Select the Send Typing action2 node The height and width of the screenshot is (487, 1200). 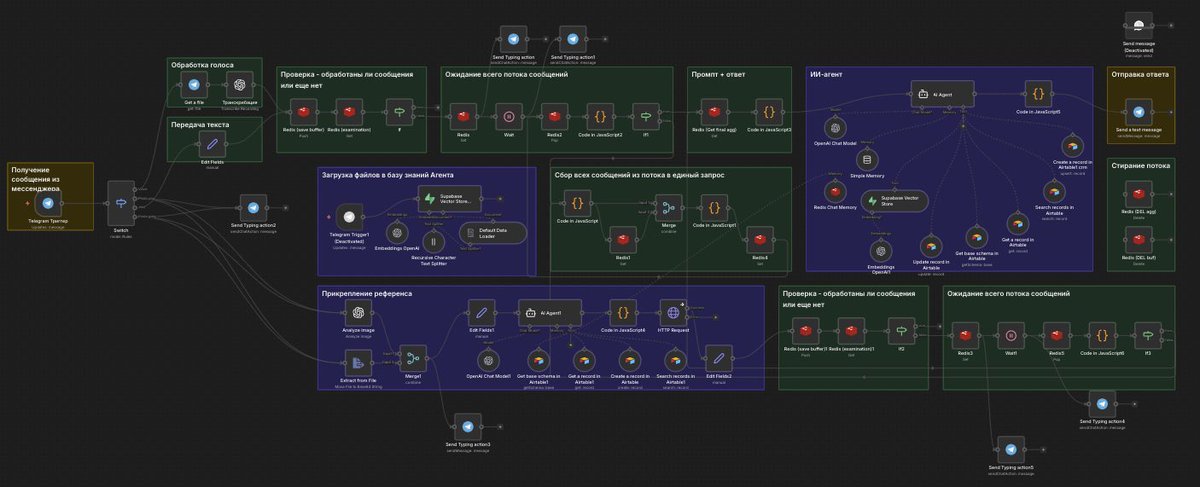point(254,209)
